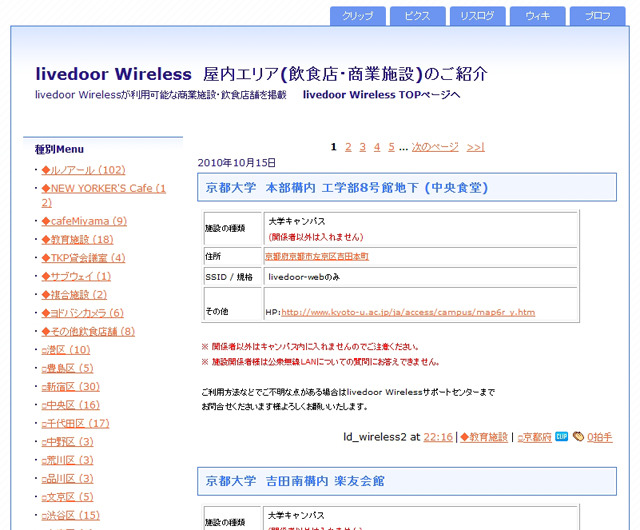The image size is (640, 530).
Task: Click the 次のページ link
Action: click(435, 147)
